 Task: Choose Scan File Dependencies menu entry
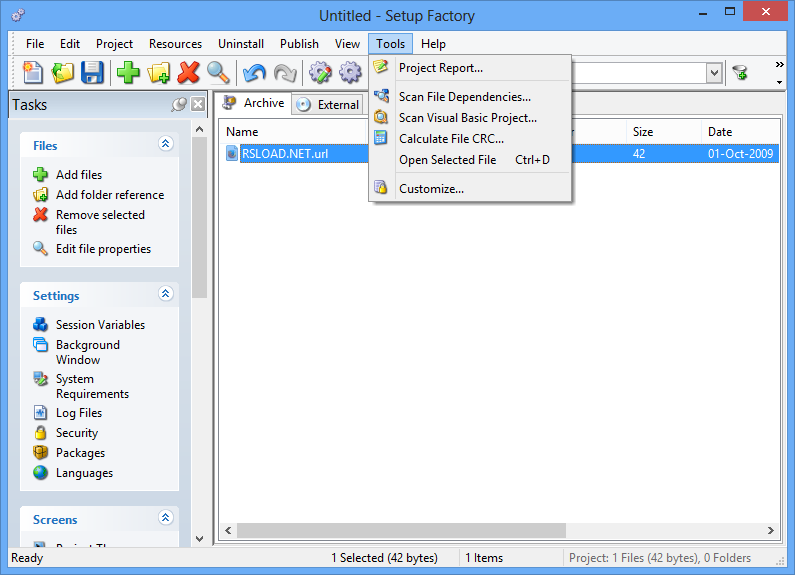click(471, 97)
